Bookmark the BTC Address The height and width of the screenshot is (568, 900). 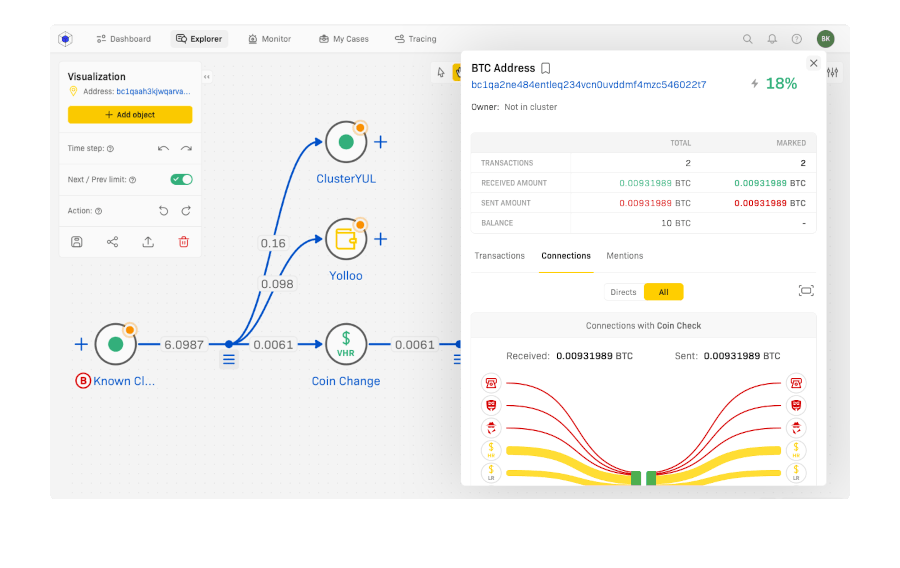coord(546,68)
